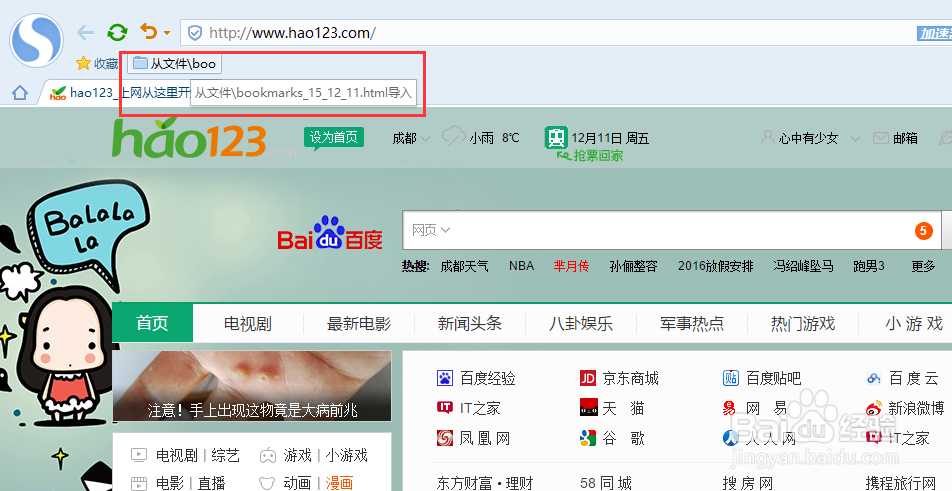This screenshot has height=491, width=952.
Task: Open hot search 冯绍峰坠马
Action: (803, 266)
